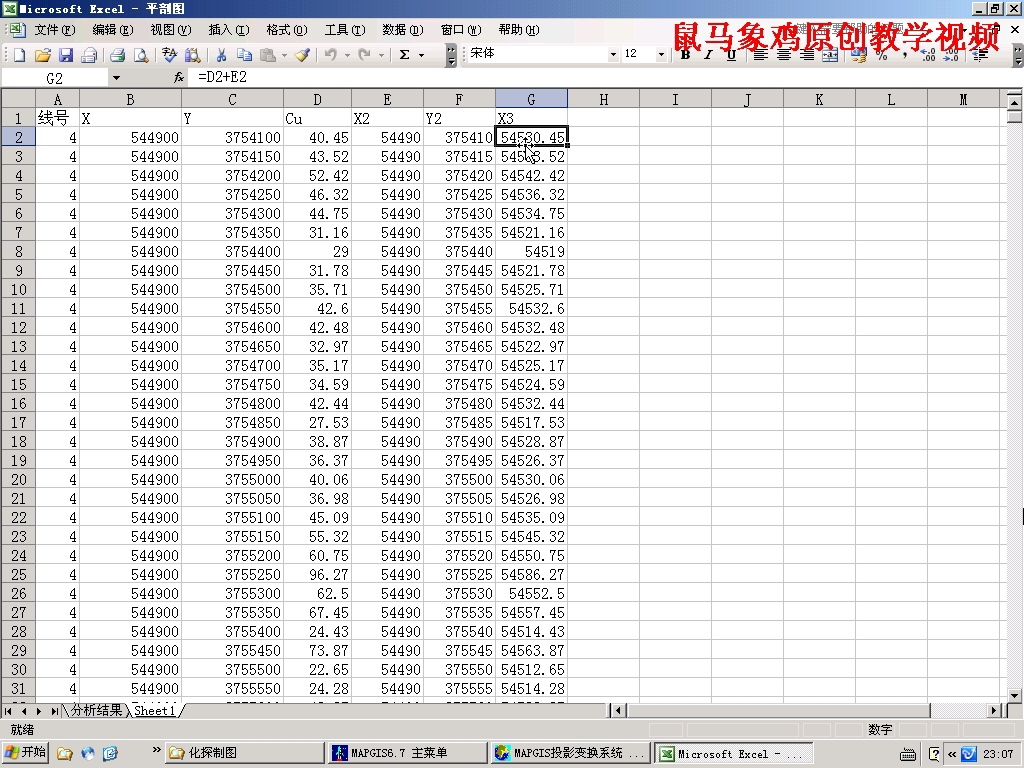Increase decimal places
The image size is (1024, 768).
(928, 56)
